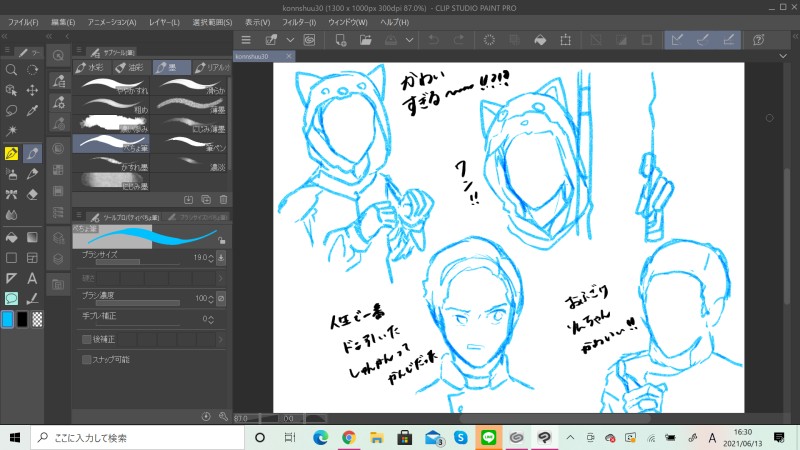Screen dimensions: 800x450
Task: Click the Redo arrow in command bar
Action: [x=459, y=40]
